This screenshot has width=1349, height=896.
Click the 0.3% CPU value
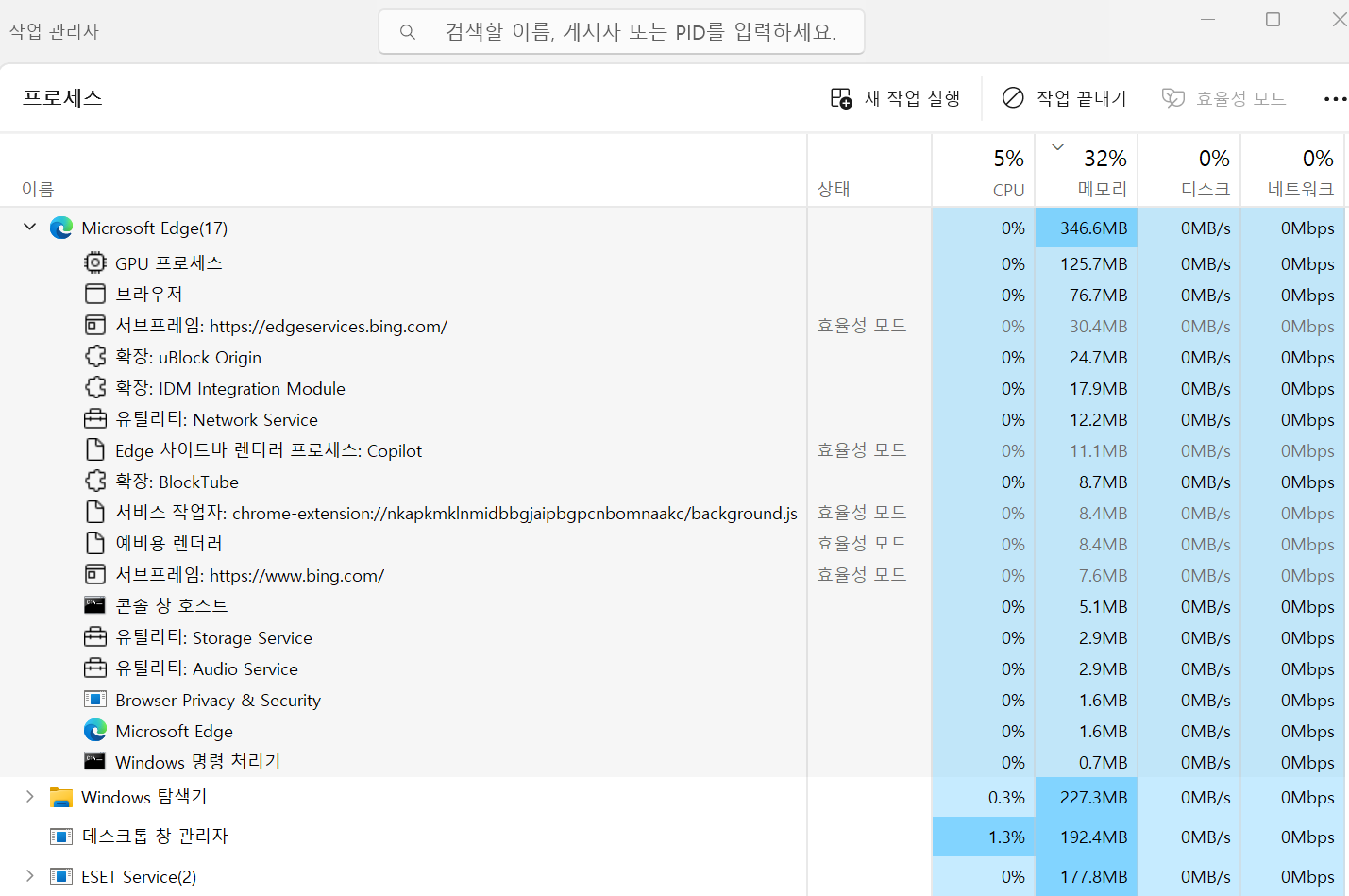[x=1006, y=797]
